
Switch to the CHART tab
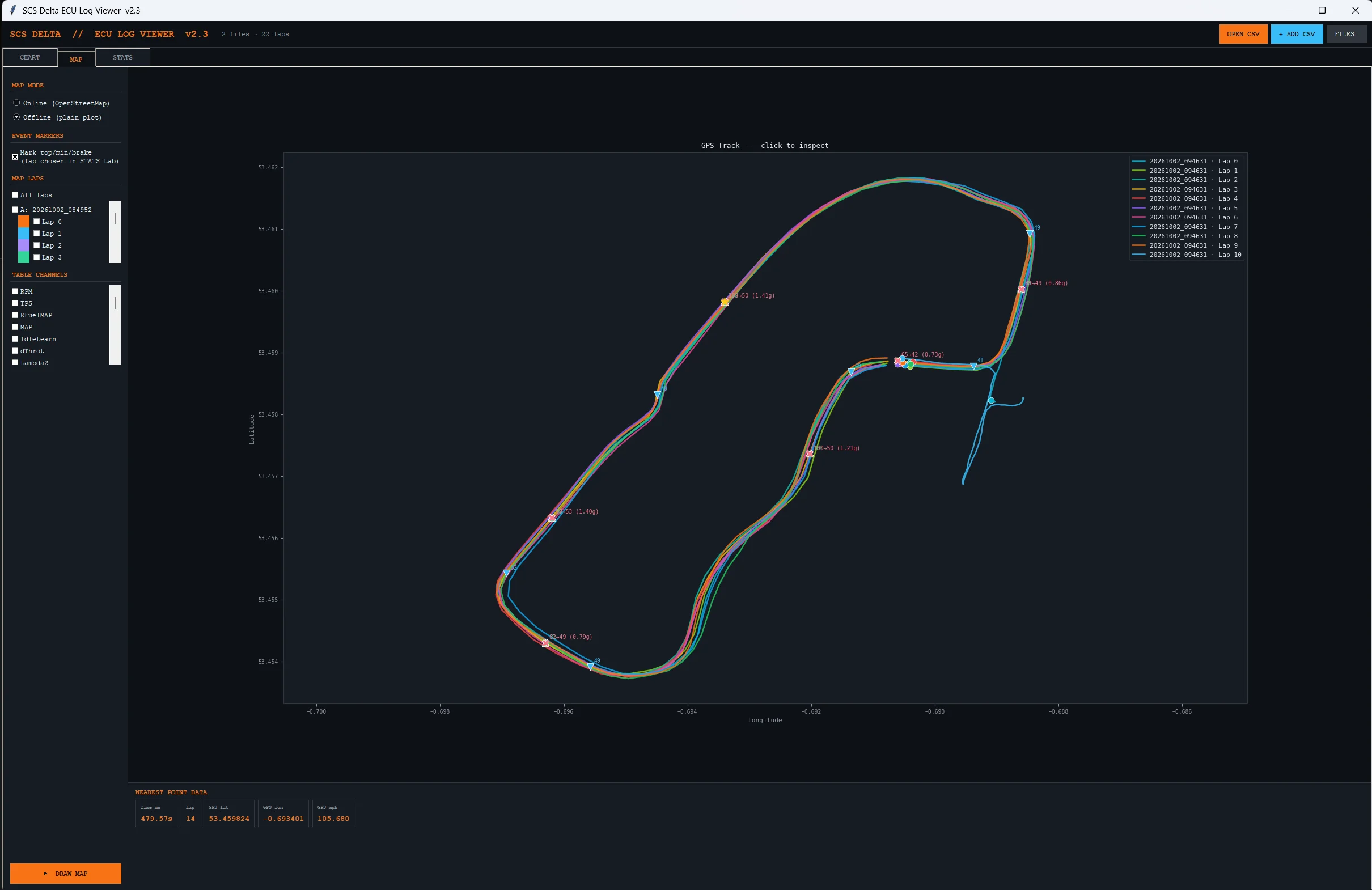(30, 58)
